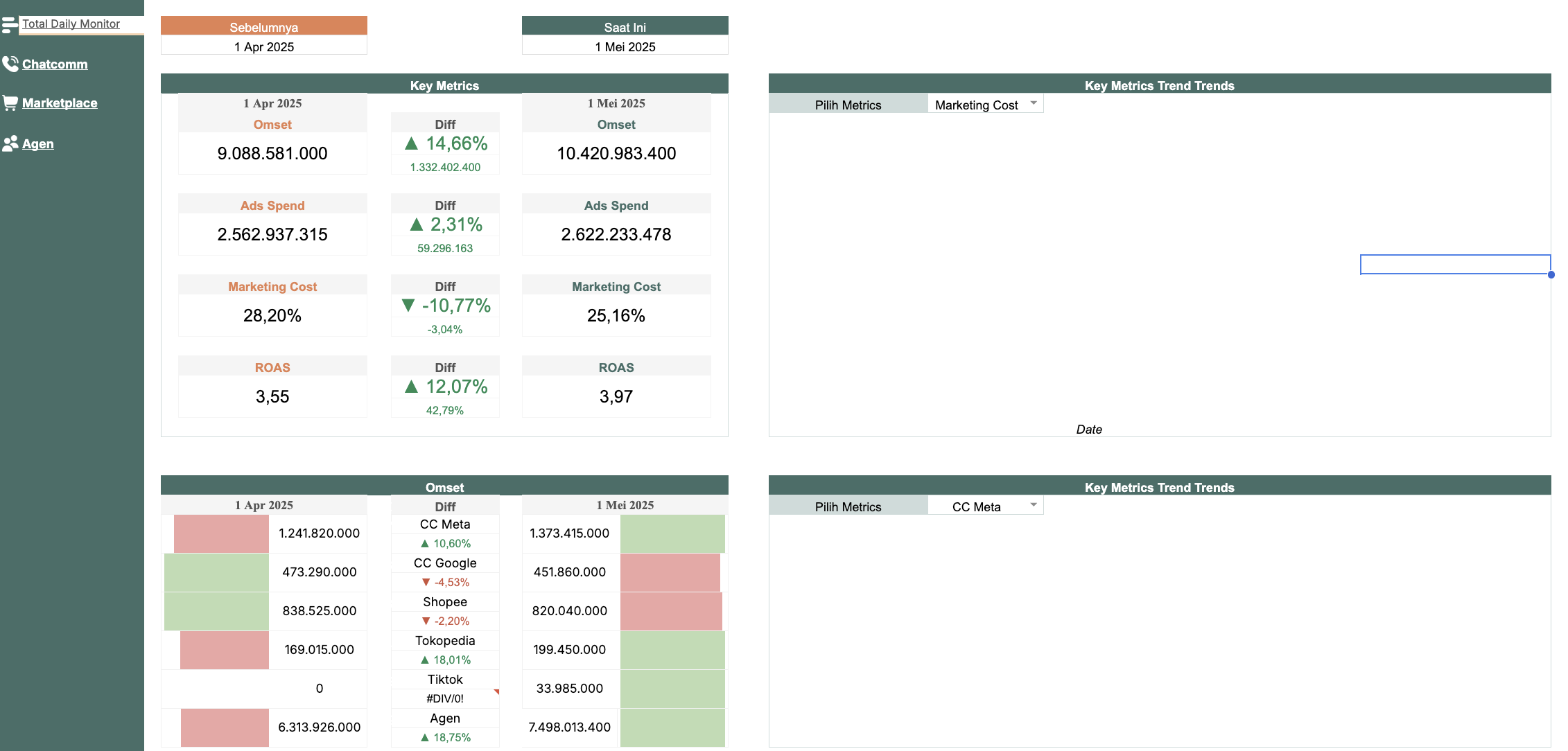The image size is (1568, 751).
Task: Click the Total Daily Monitor bars icon
Action: tap(10, 26)
